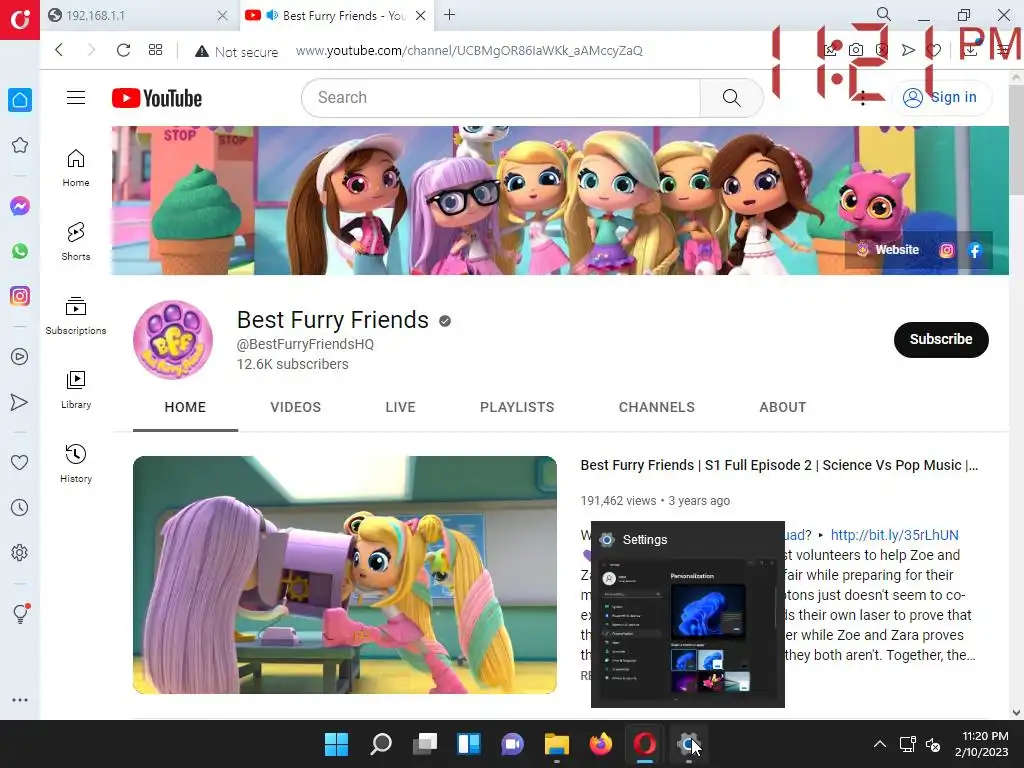
Task: Open the History clock icon in Opera sidebar
Action: point(20,507)
